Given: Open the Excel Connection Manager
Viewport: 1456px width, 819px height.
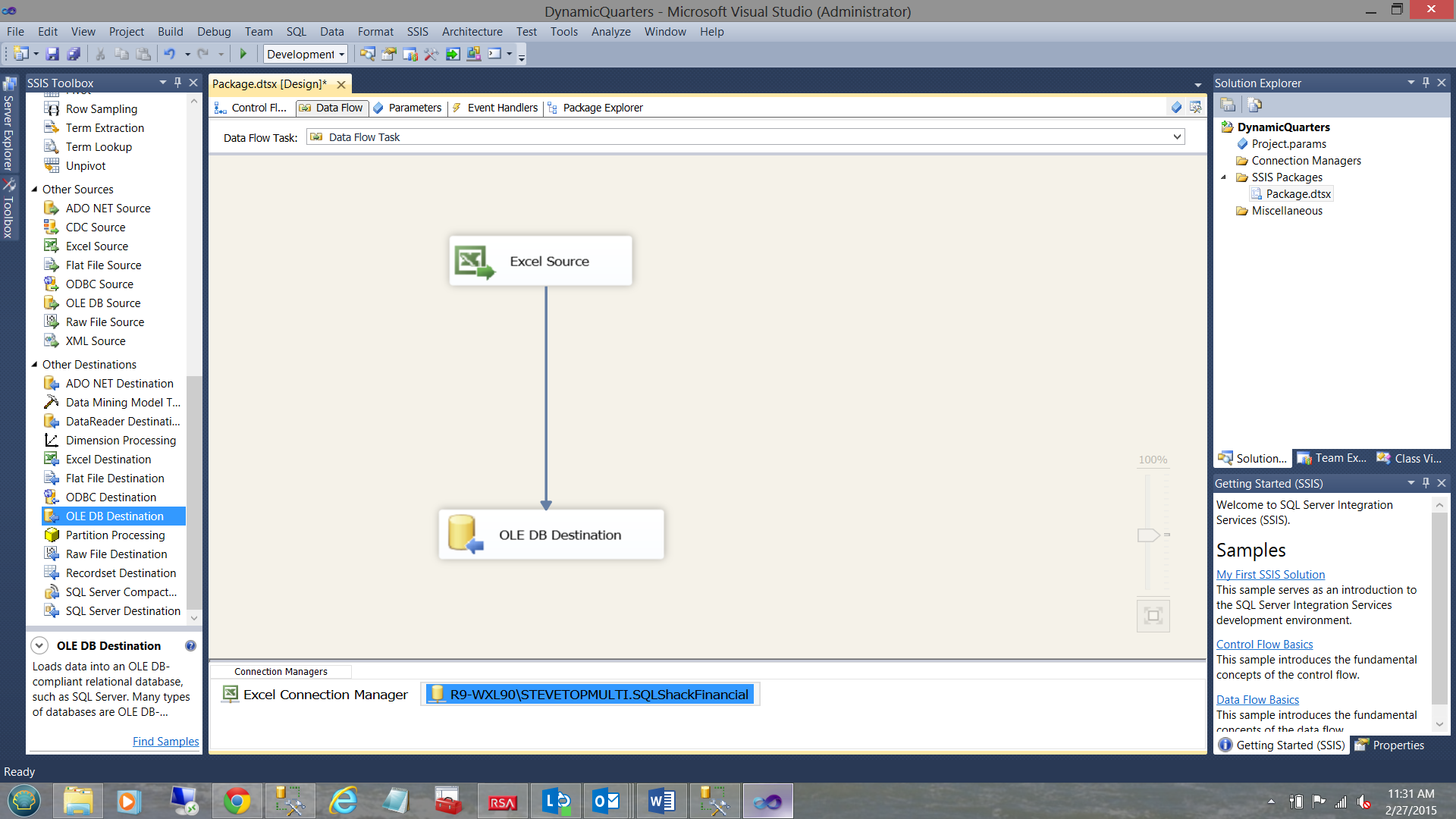Looking at the screenshot, I should tap(315, 695).
